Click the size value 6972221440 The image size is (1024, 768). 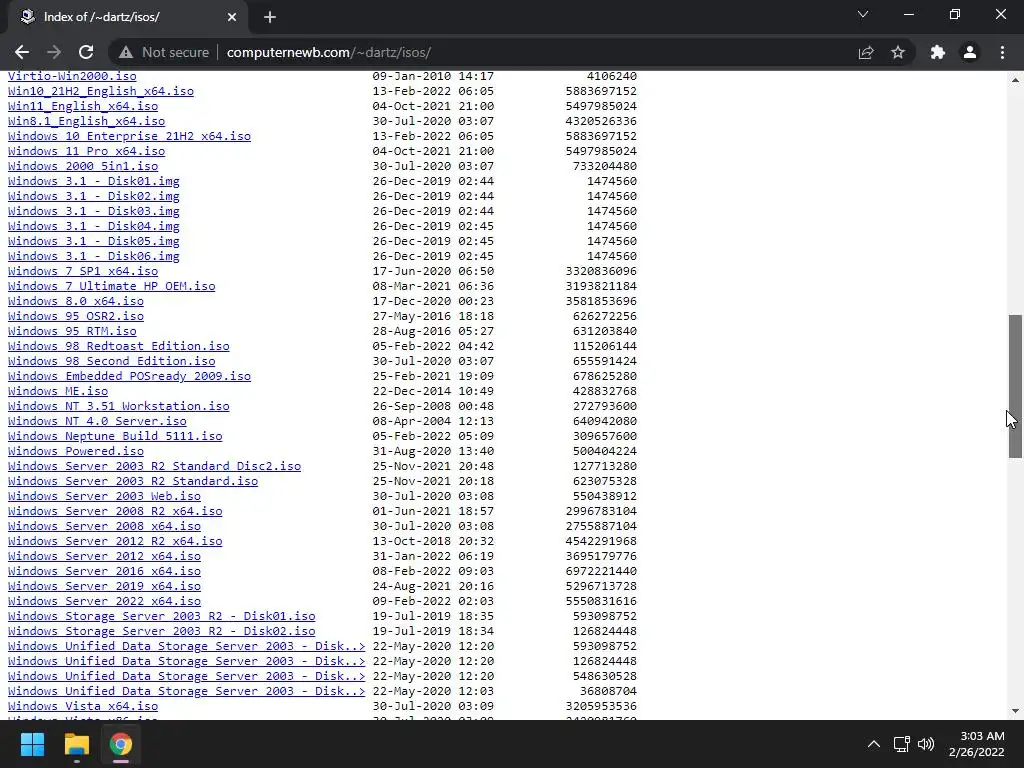[601, 571]
